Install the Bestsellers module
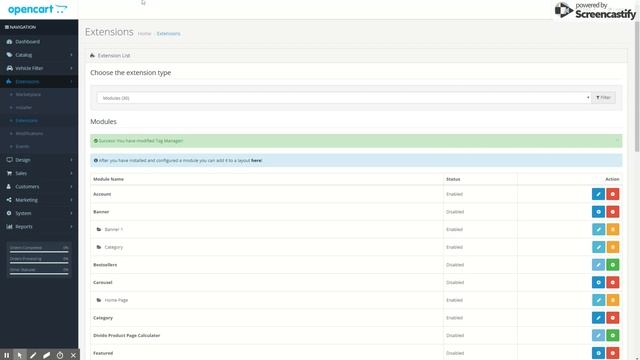640x360 pixels. [612, 264]
